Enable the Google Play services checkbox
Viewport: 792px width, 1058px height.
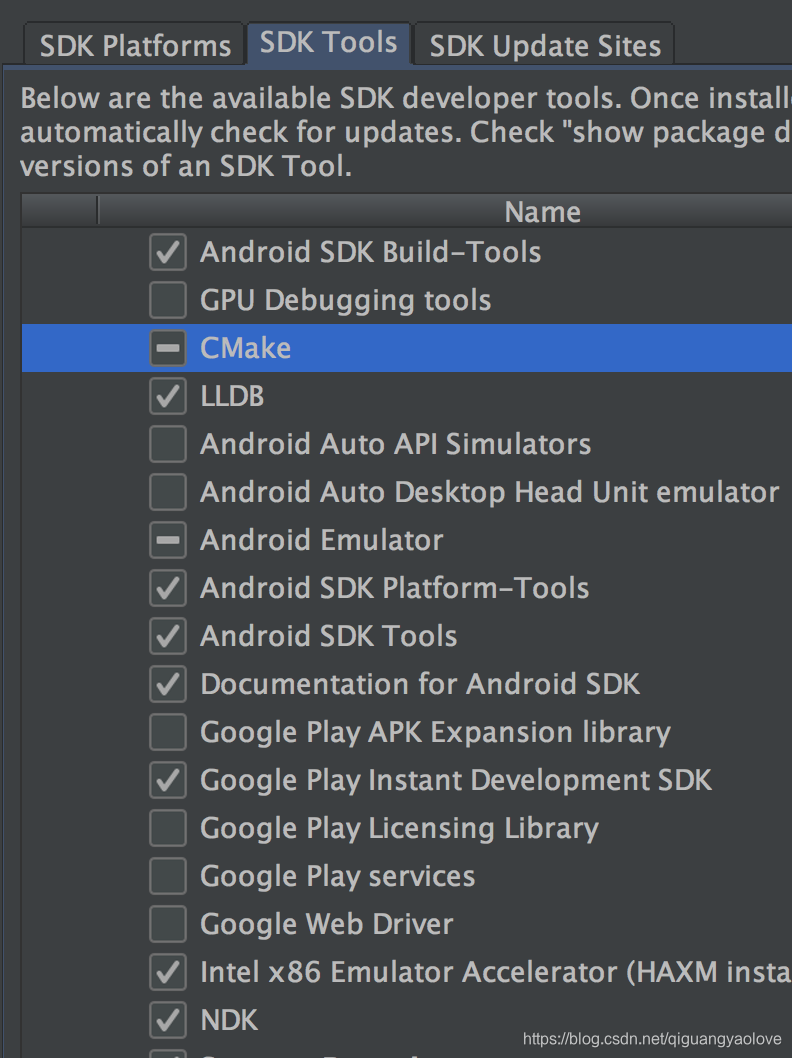click(167, 876)
